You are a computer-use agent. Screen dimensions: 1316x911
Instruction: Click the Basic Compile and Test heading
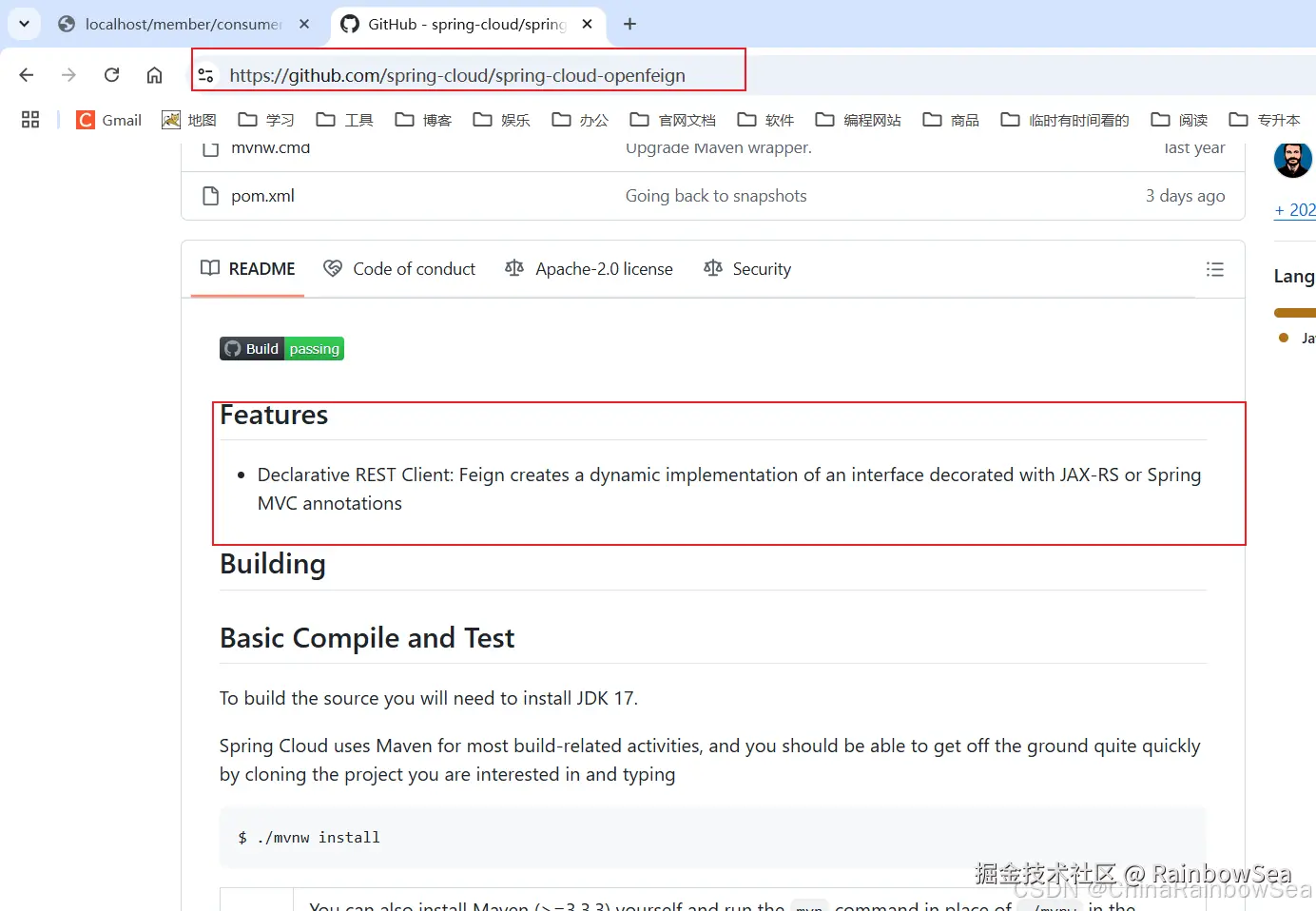[367, 638]
